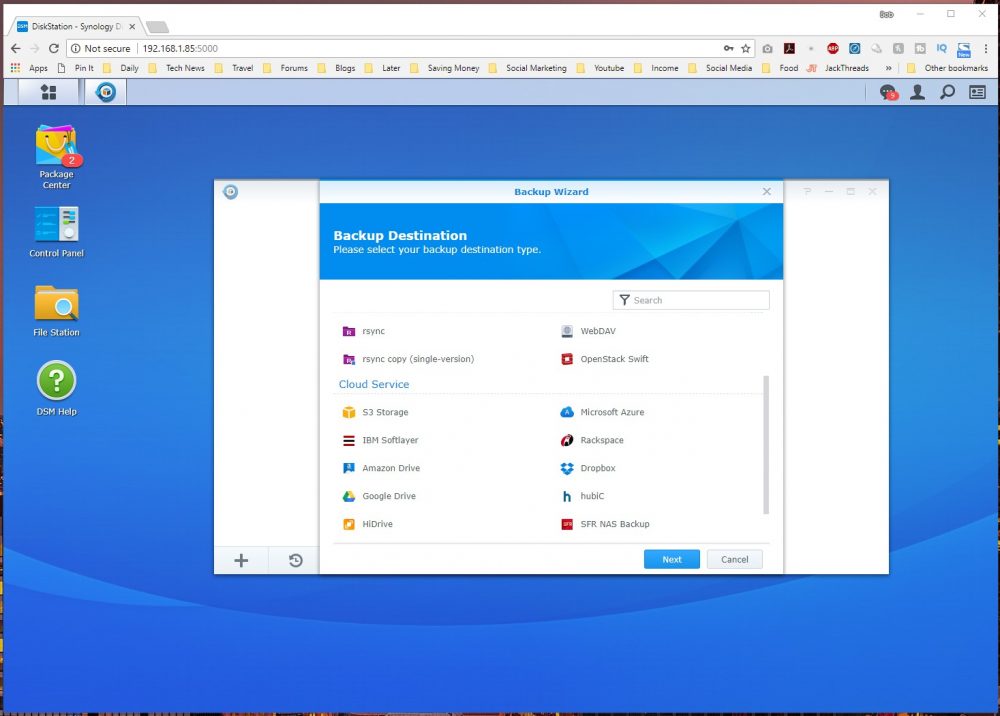The width and height of the screenshot is (1000, 716).
Task: Select the DiskStation - Synology browser tab
Action: [x=75, y=26]
